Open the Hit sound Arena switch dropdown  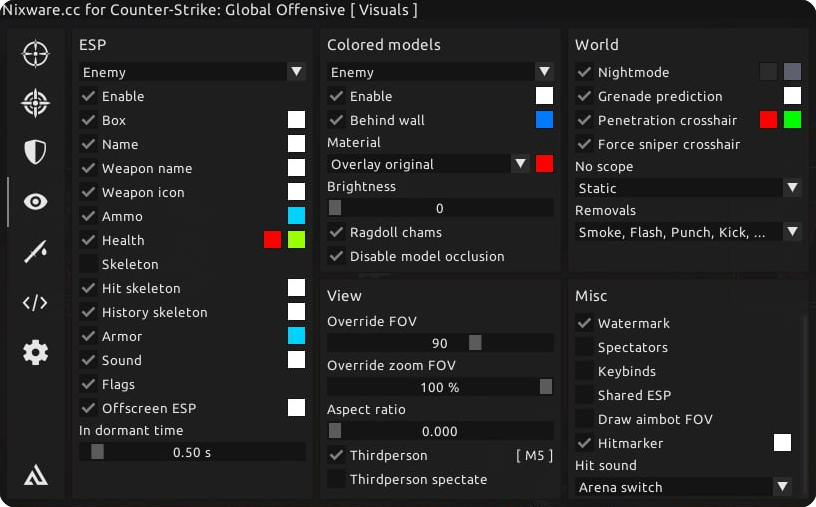[683, 487]
